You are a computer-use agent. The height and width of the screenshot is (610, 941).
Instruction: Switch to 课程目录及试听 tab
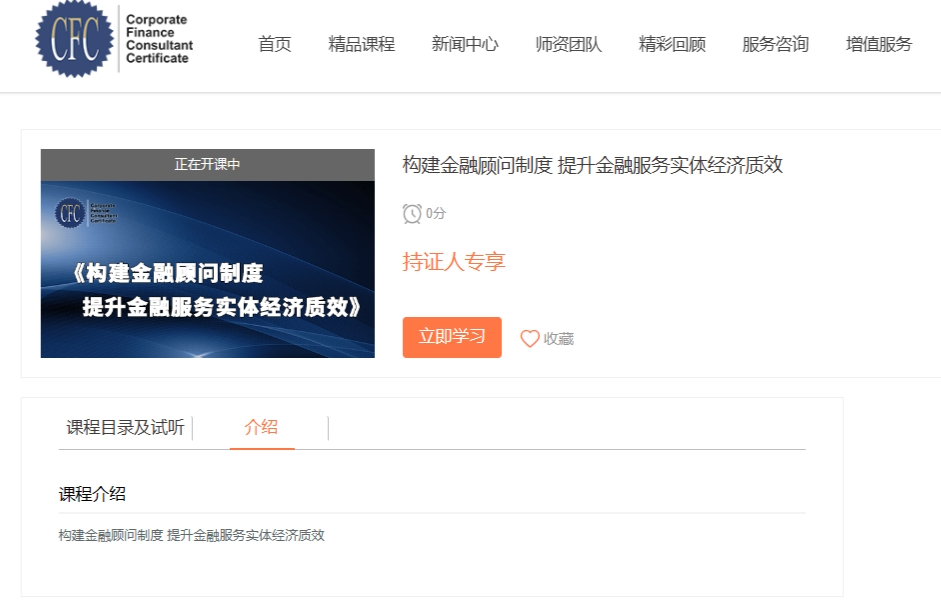tap(125, 427)
